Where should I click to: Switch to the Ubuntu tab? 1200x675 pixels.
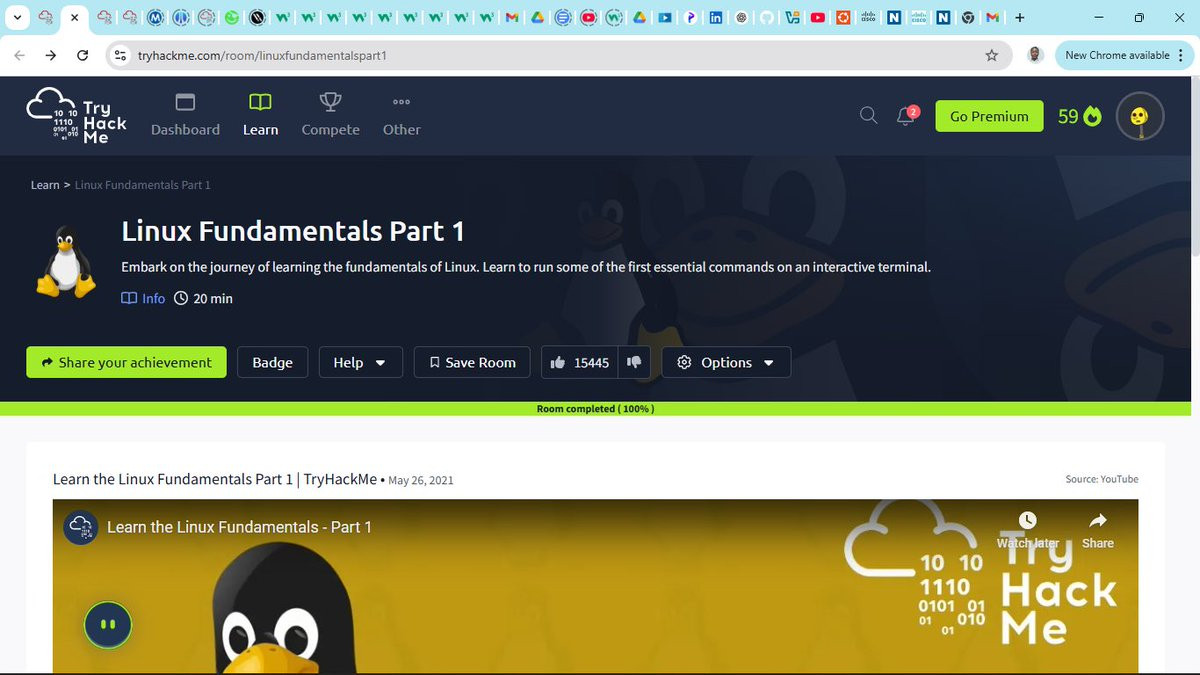coord(843,17)
